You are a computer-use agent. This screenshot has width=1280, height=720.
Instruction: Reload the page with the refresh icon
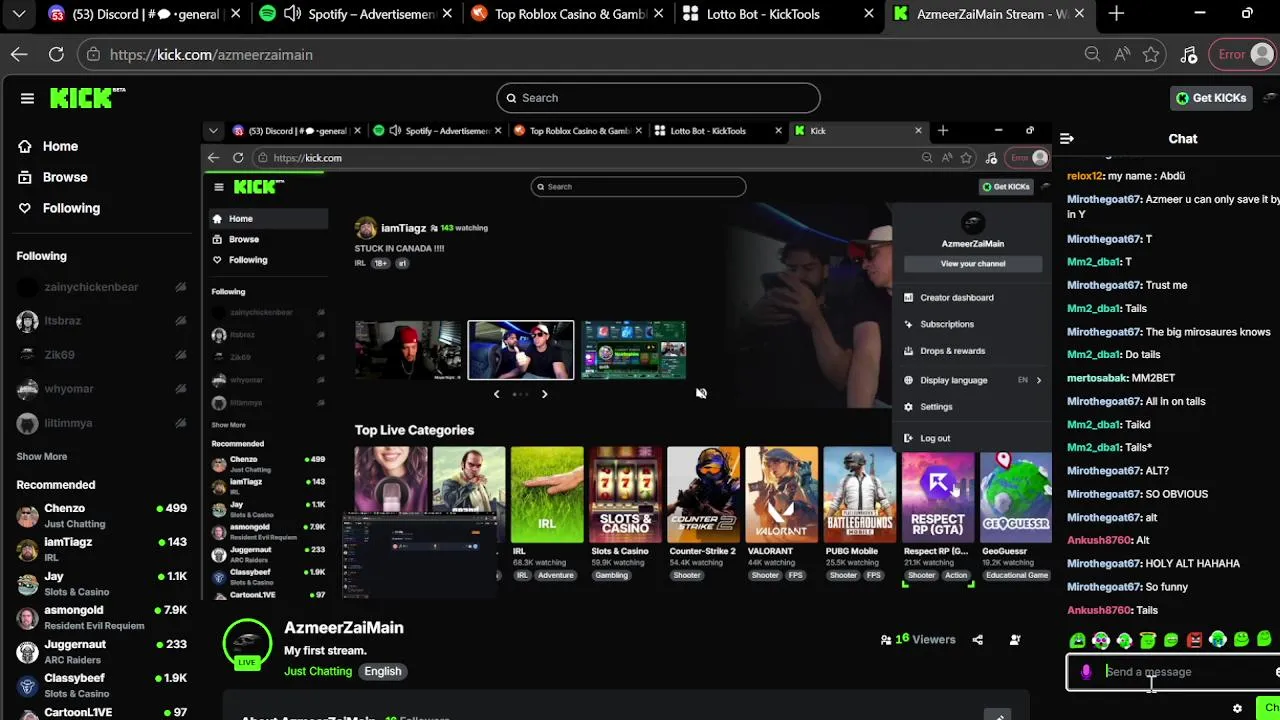point(56,55)
